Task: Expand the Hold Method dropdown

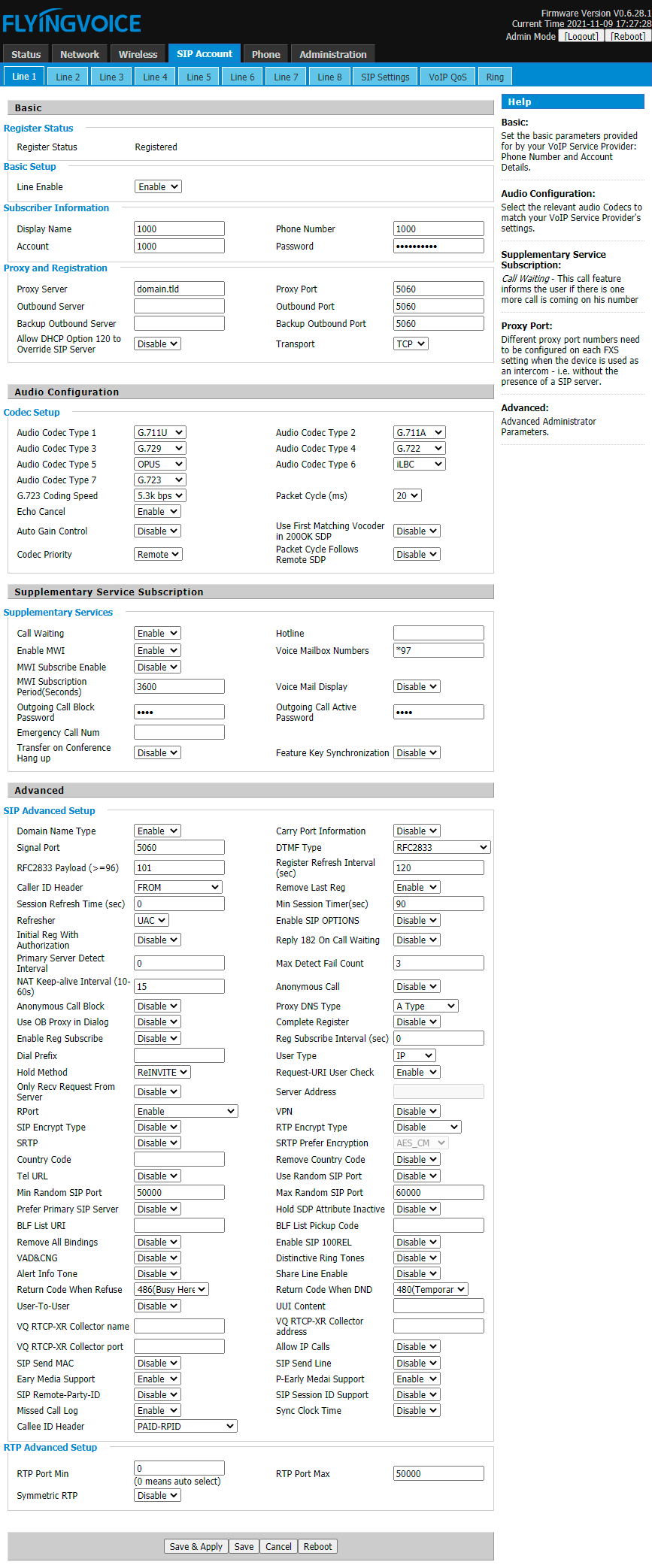Action: 162,1072
